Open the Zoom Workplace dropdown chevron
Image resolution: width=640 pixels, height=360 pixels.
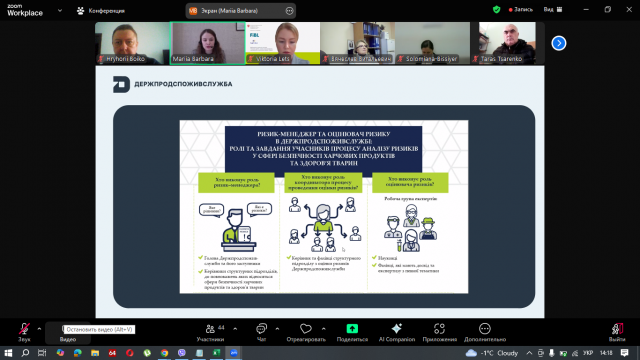pyautogui.click(x=60, y=11)
